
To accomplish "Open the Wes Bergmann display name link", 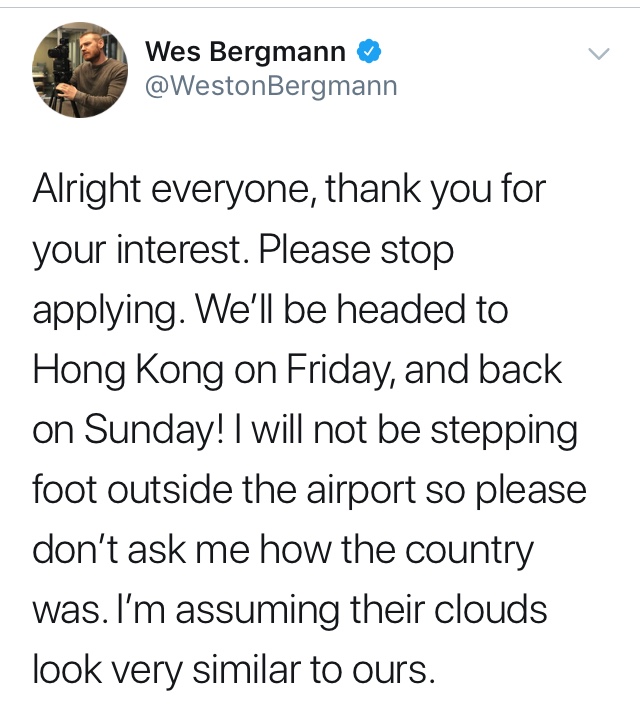I will [245, 51].
